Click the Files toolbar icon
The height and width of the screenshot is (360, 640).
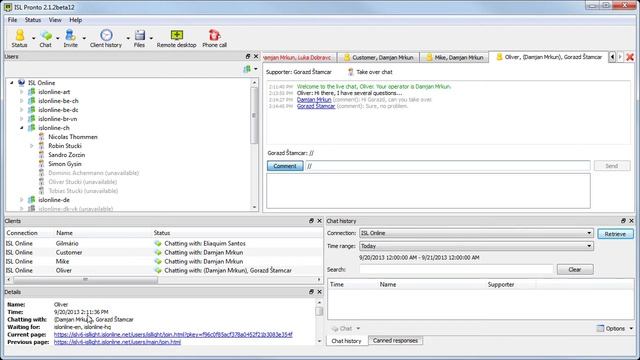click(139, 38)
